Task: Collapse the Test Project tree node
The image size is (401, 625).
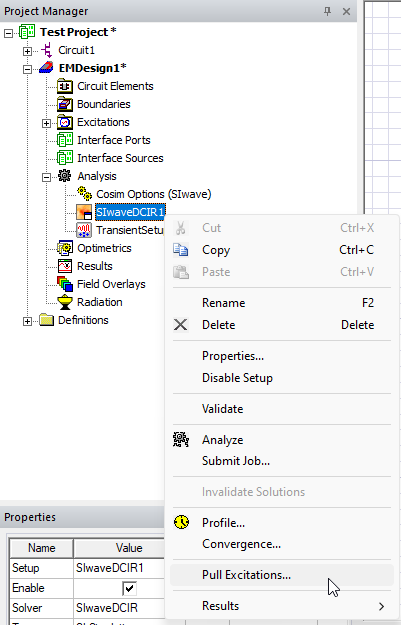Action: (x=8, y=33)
